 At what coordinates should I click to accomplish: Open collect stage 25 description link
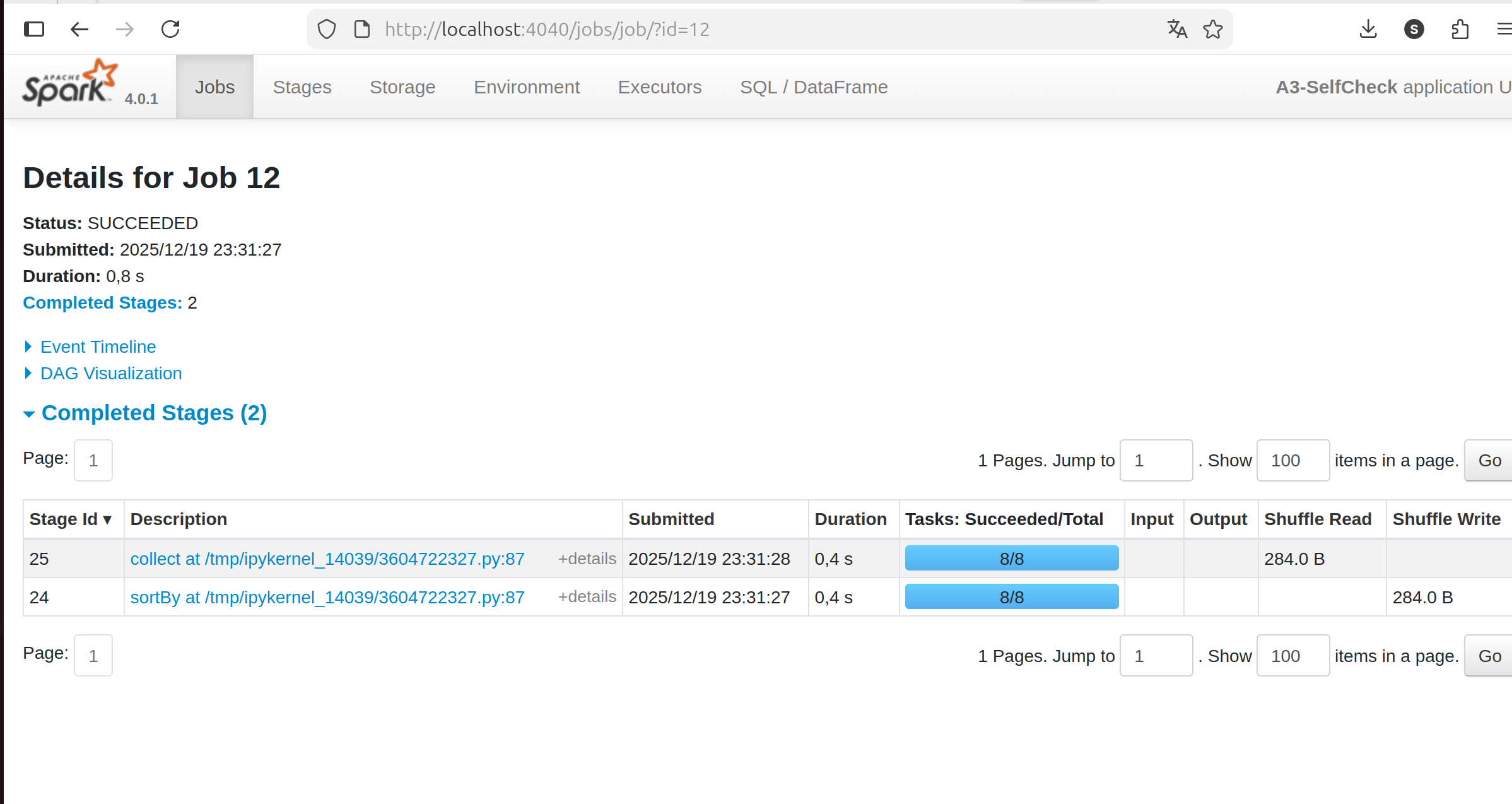point(327,559)
